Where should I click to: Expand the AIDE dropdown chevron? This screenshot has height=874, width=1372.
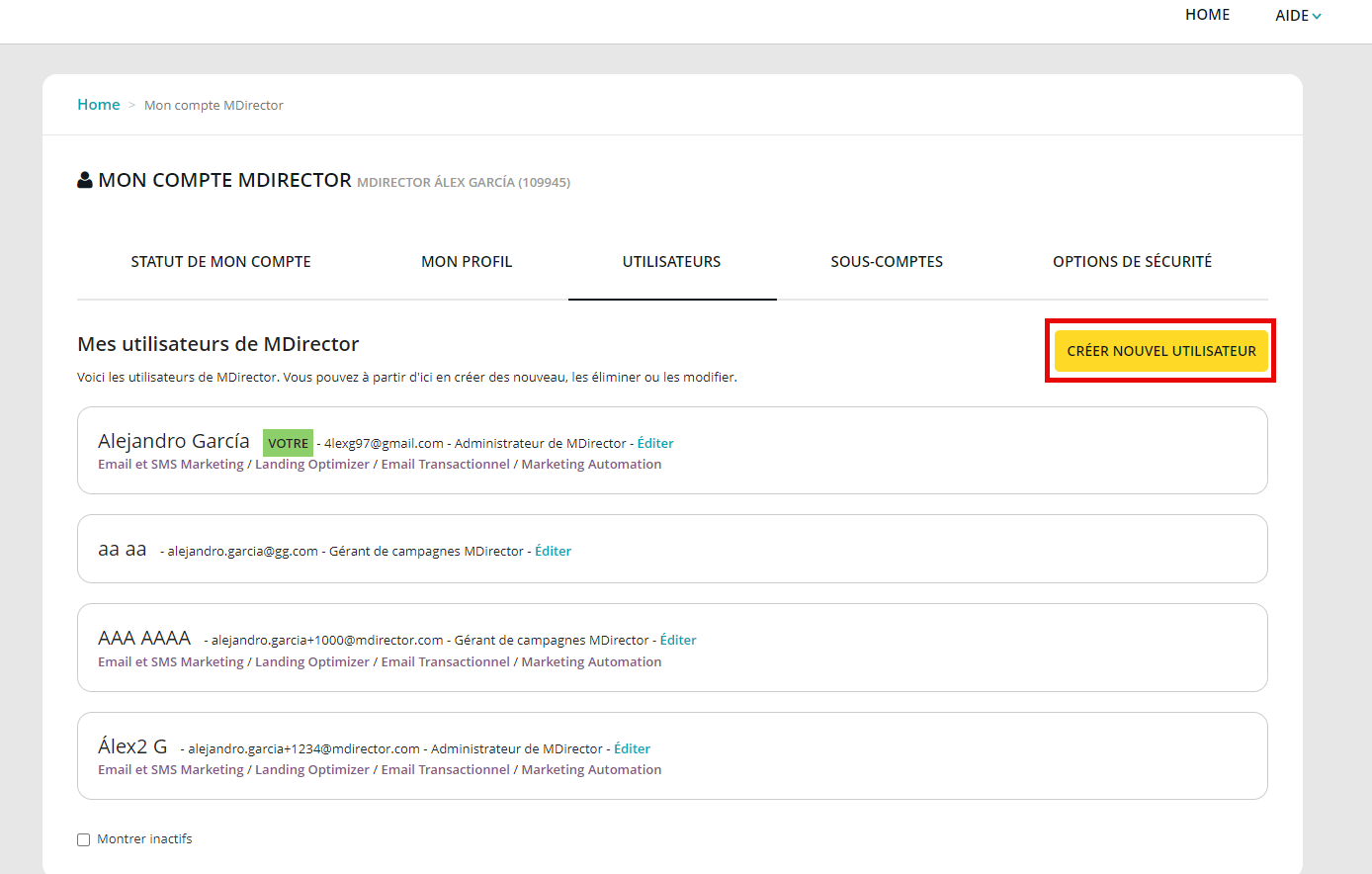(1317, 16)
